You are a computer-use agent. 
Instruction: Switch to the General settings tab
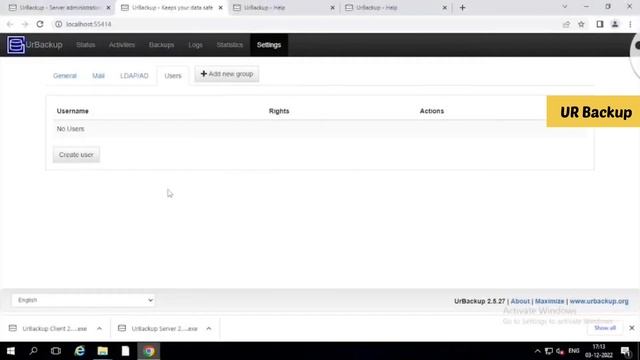click(x=65, y=76)
